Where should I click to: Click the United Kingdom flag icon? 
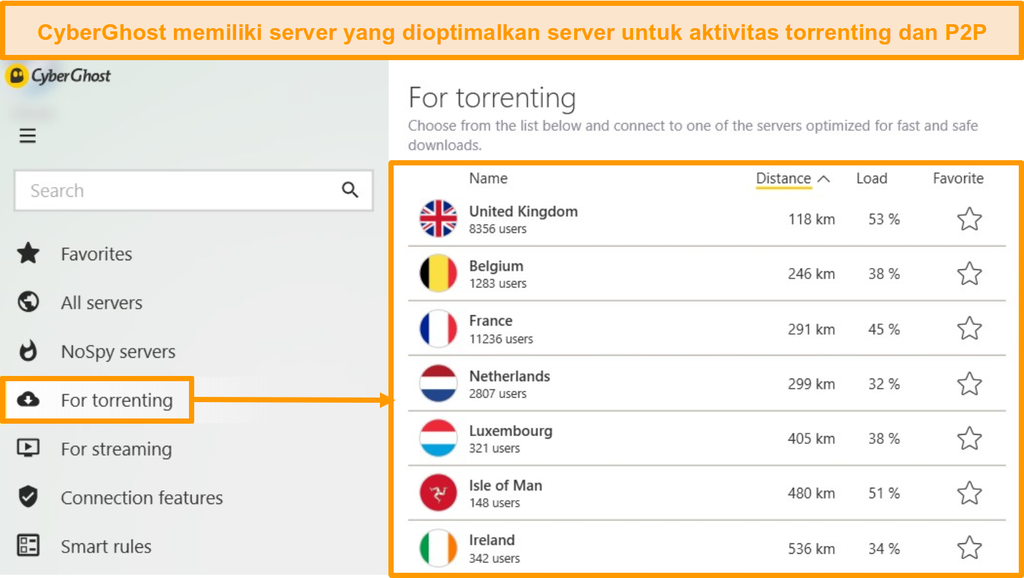(438, 219)
